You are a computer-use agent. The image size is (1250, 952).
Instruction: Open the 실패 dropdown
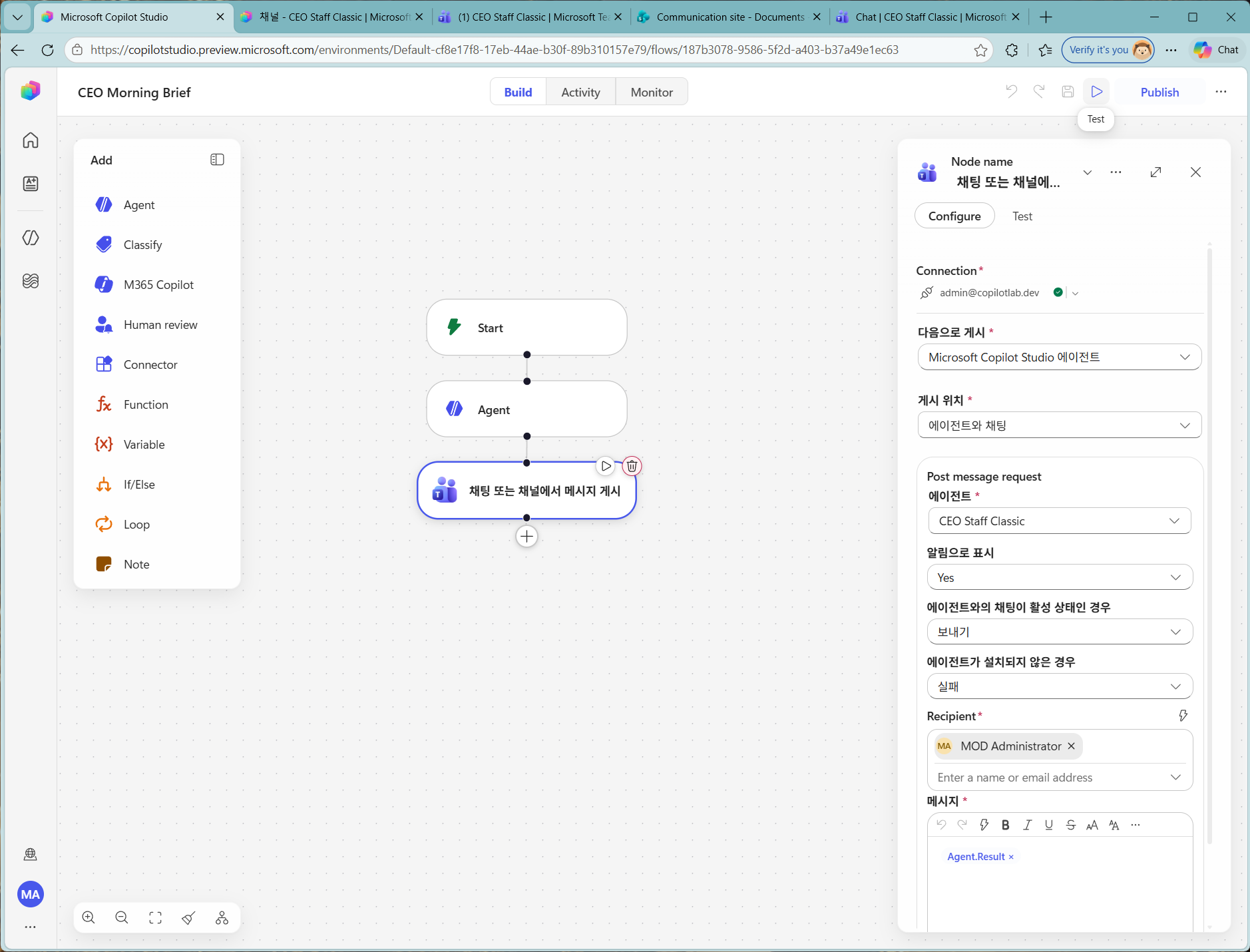click(1060, 687)
